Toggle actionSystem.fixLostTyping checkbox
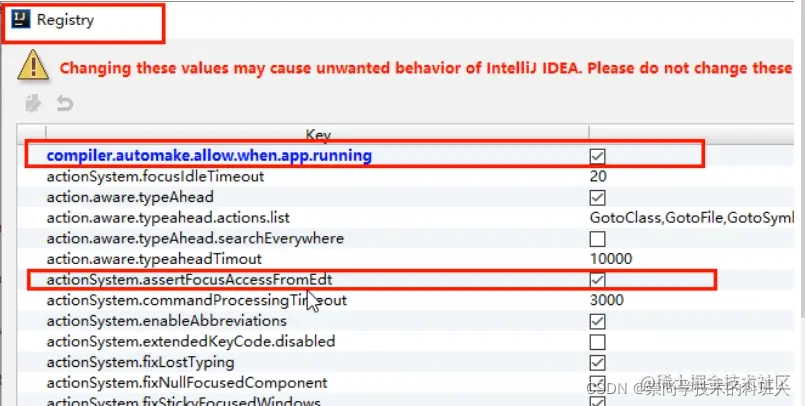The height and width of the screenshot is (406, 805). point(597,362)
